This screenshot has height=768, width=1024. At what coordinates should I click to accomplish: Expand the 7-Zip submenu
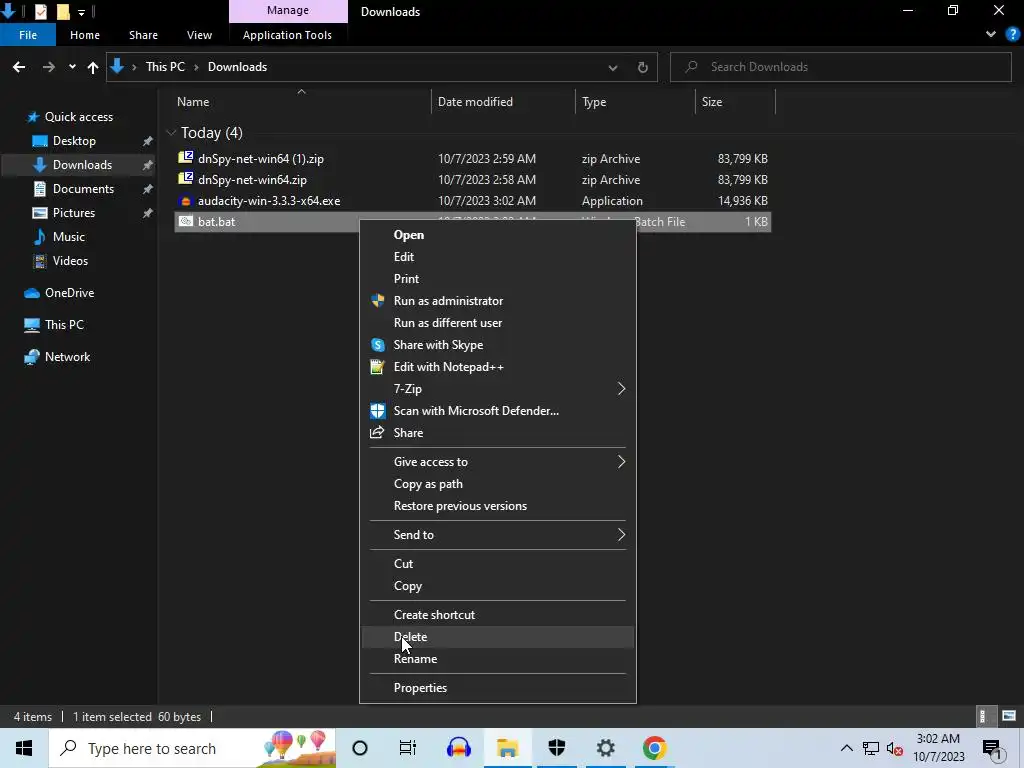point(498,389)
